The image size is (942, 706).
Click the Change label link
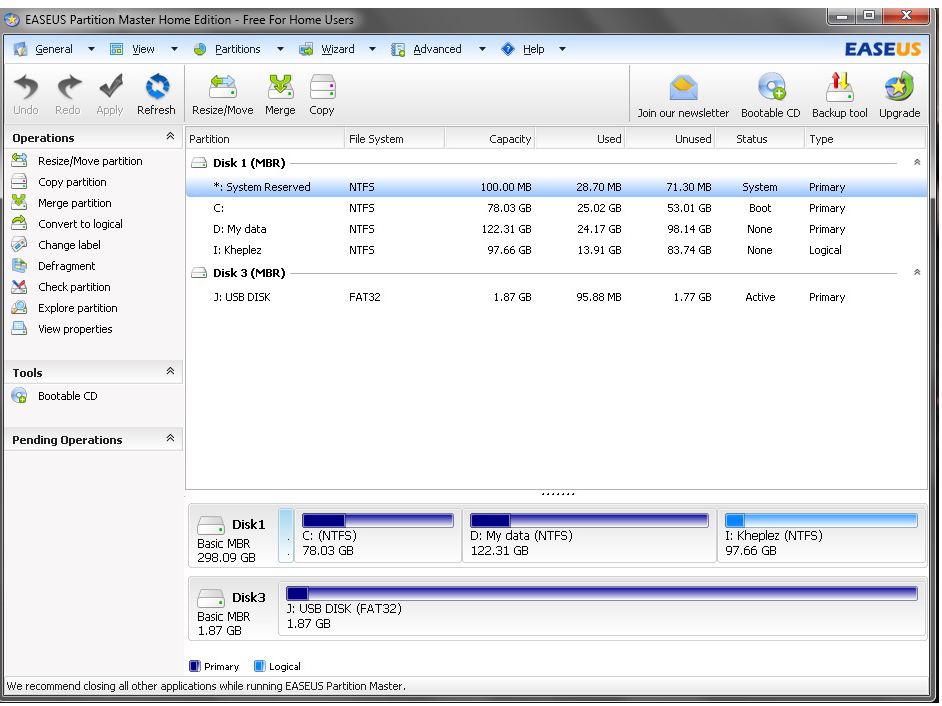point(69,245)
